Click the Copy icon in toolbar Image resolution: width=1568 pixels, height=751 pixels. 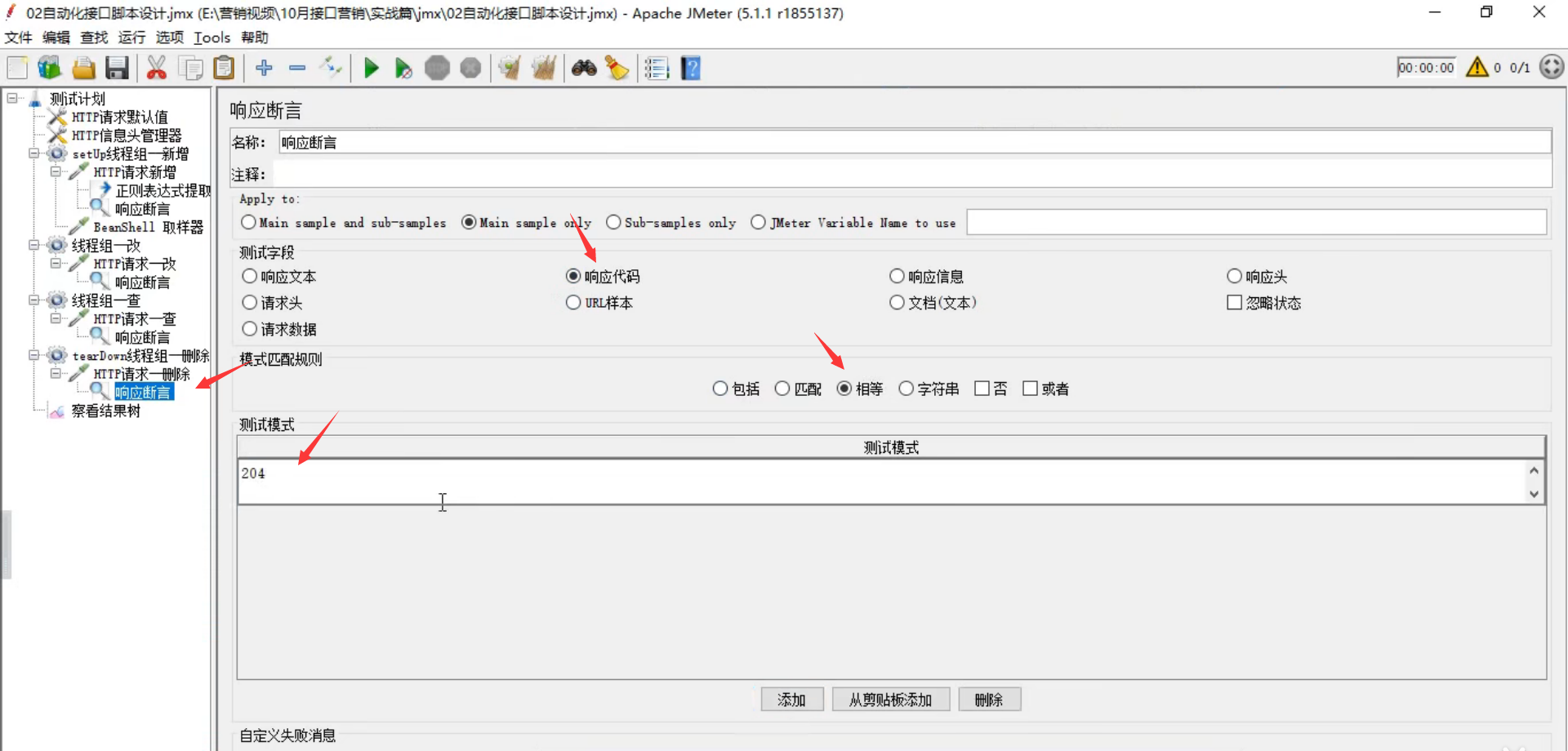(x=190, y=68)
